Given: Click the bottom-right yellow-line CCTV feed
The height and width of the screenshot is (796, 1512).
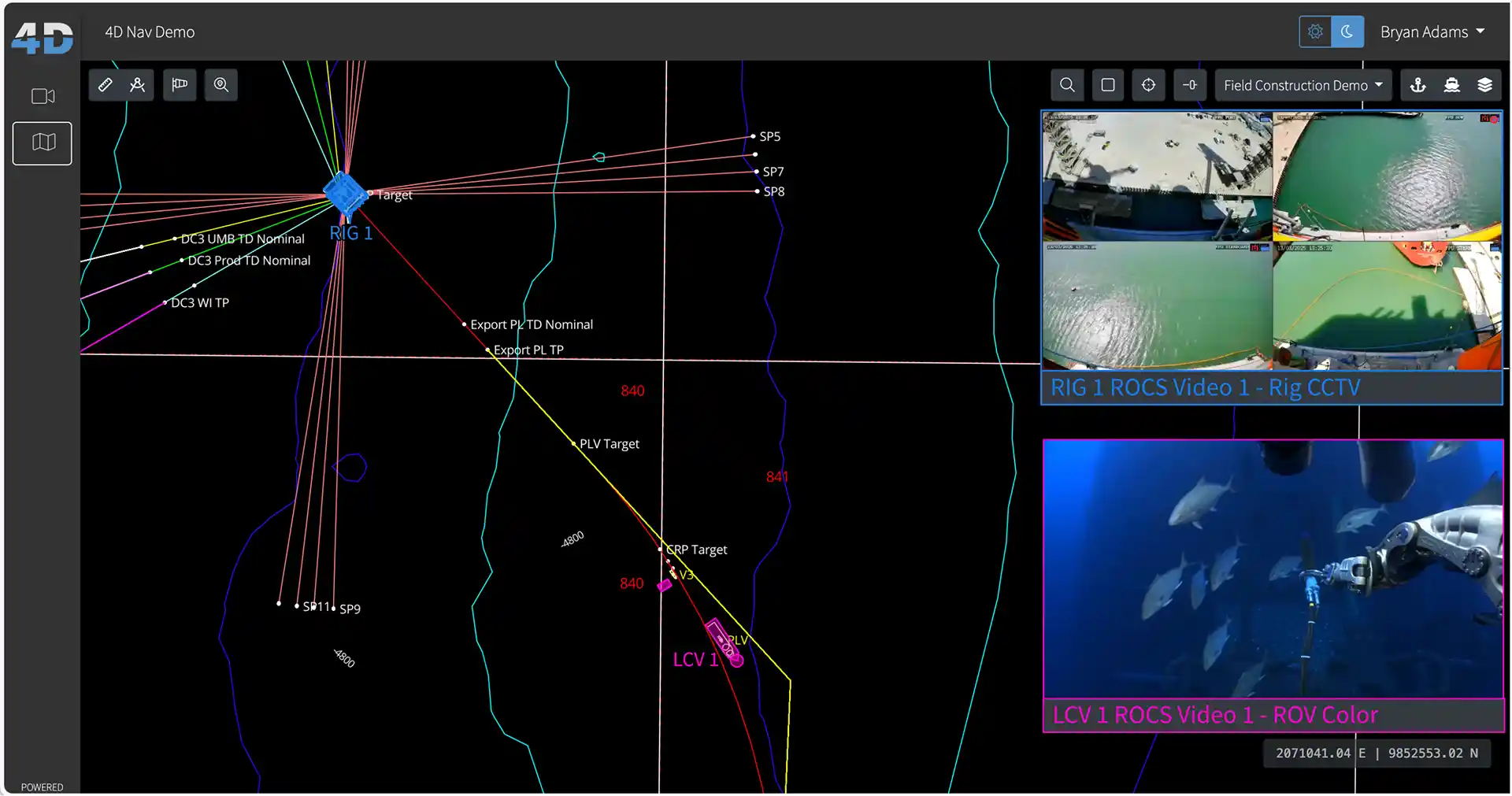Looking at the screenshot, I should point(1388,305).
